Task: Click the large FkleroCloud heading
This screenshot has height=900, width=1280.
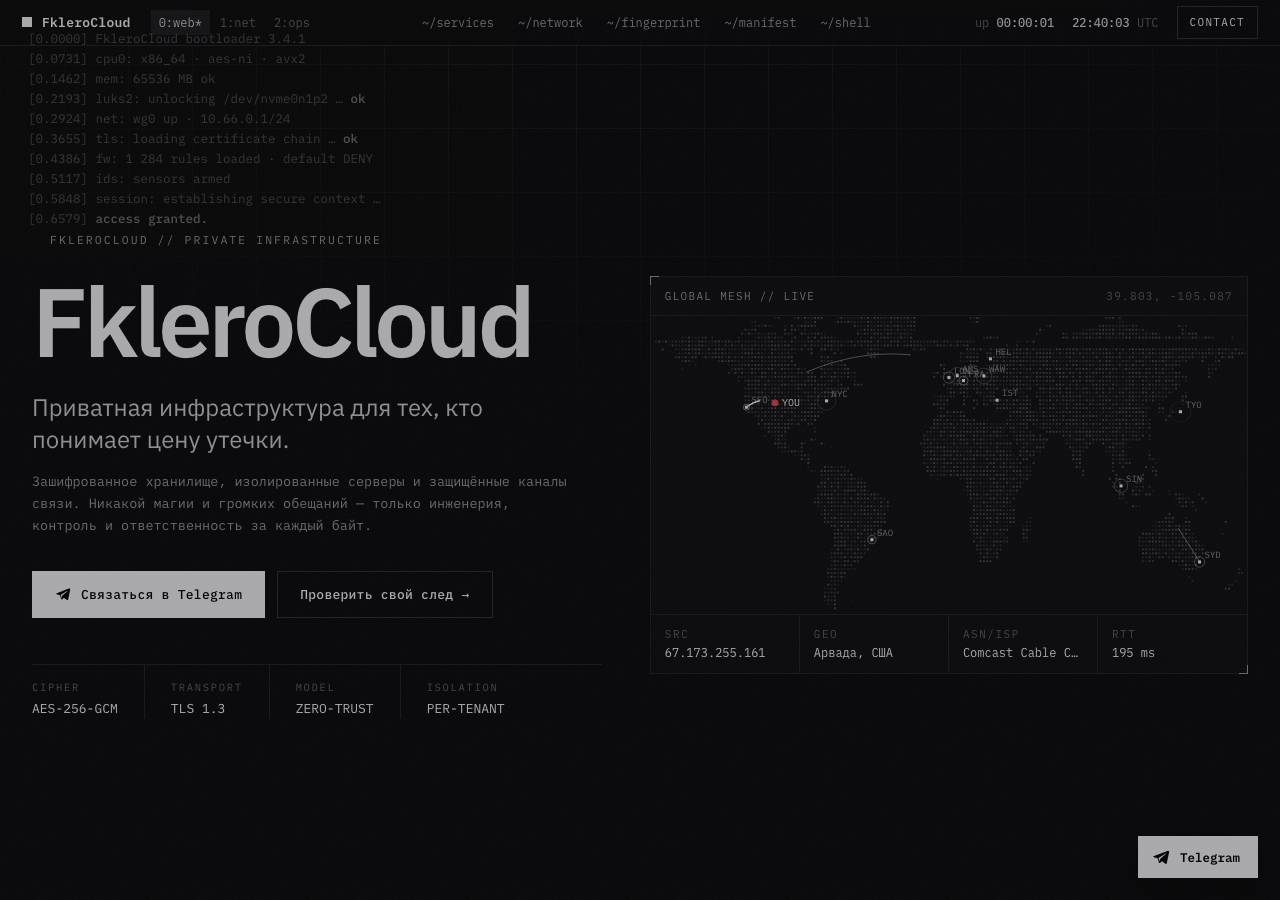Action: 282,322
